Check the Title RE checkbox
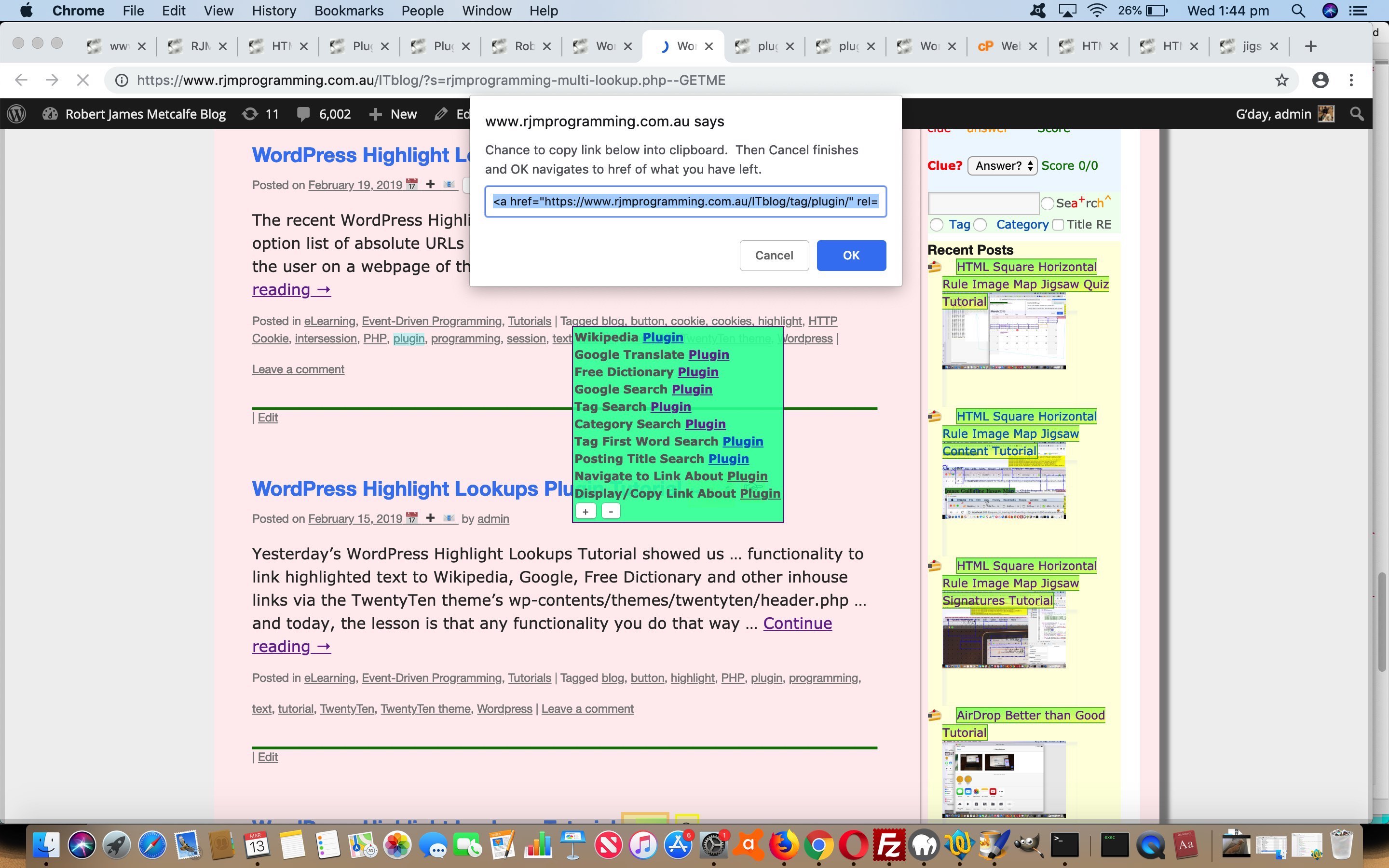1389x868 pixels. click(x=1058, y=225)
